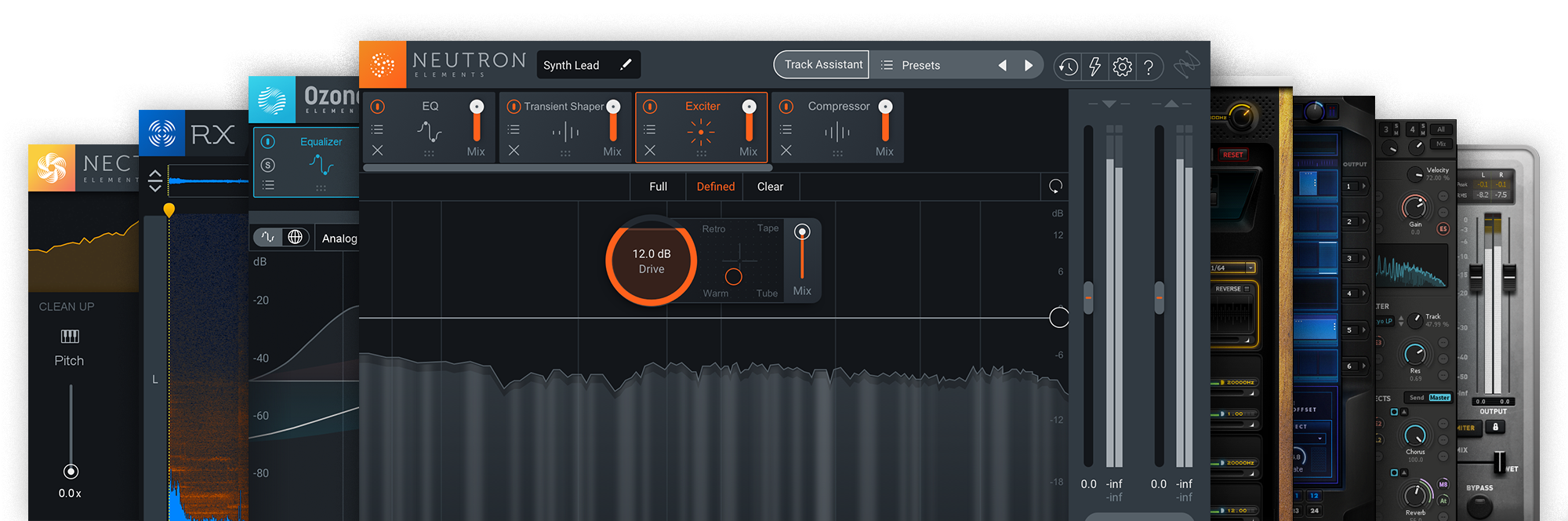The width and height of the screenshot is (1568, 521).
Task: Select the Compressor module icon
Action: (837, 132)
